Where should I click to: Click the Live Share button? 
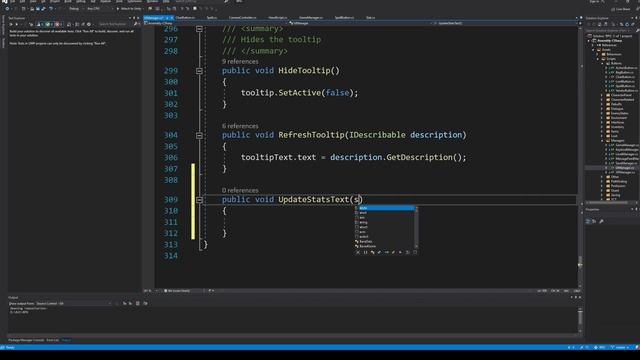[x=621, y=9]
